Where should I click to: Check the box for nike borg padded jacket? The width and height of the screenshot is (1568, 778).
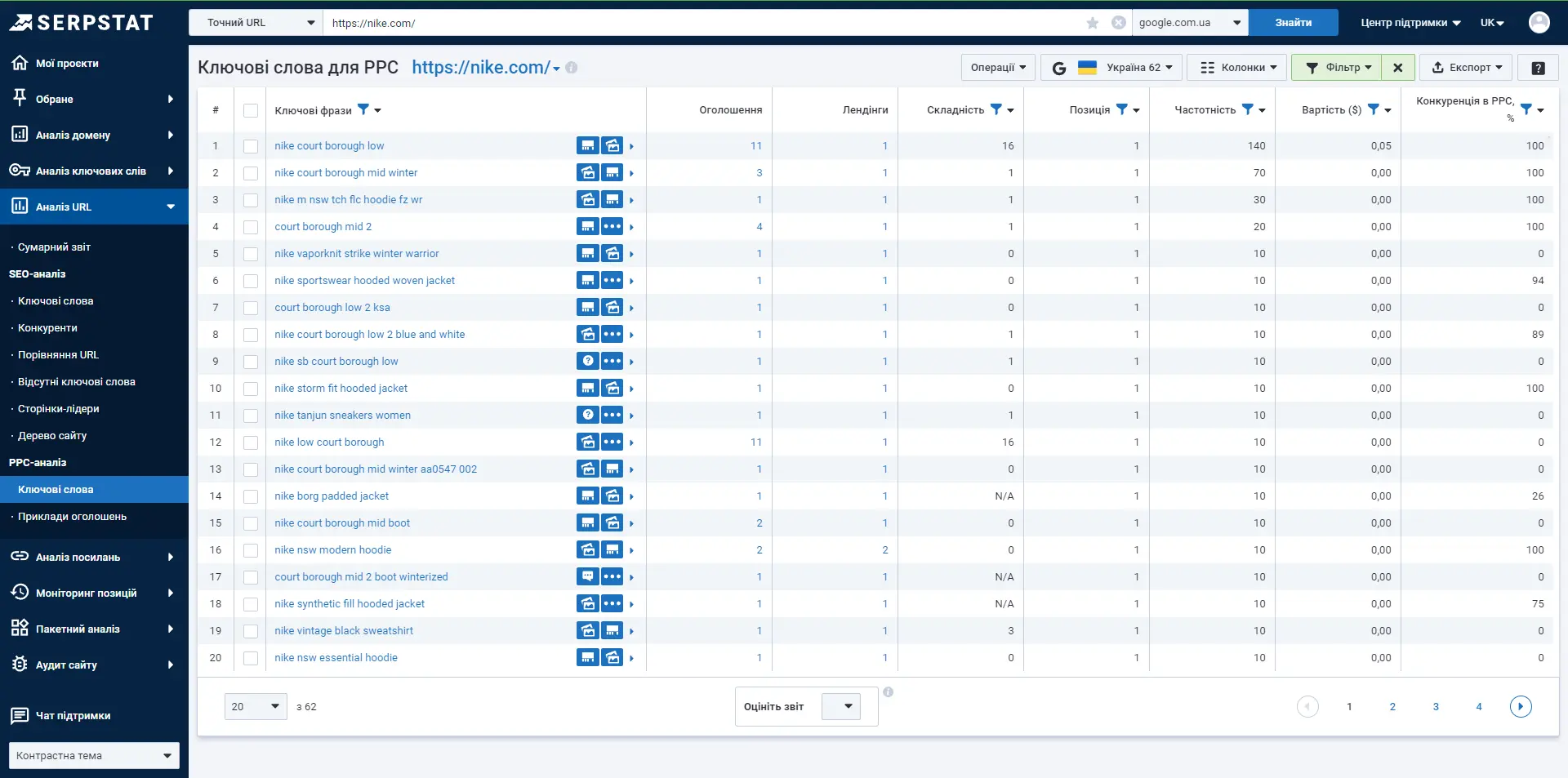251,496
